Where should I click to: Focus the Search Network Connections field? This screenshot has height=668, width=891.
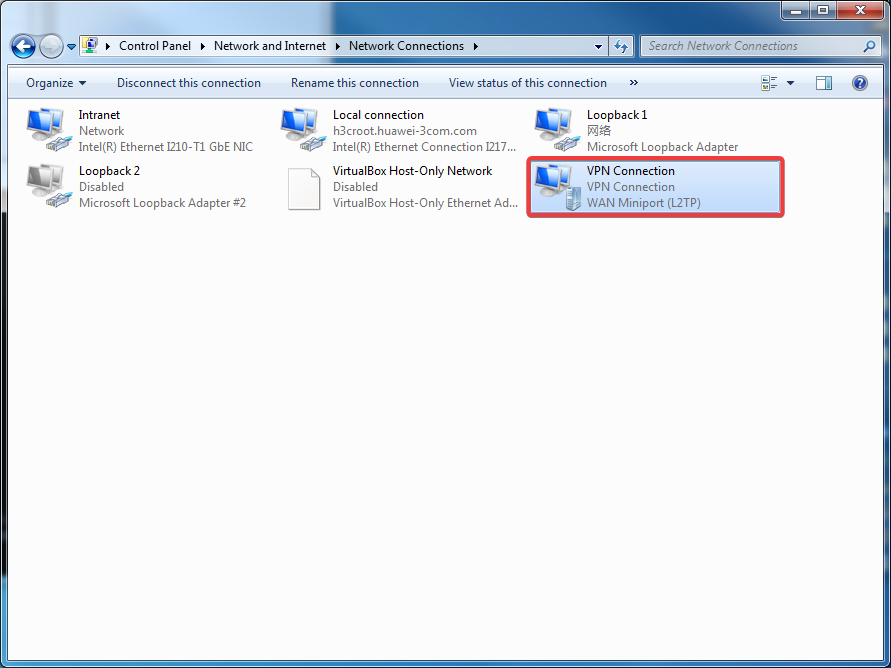pyautogui.click(x=760, y=46)
